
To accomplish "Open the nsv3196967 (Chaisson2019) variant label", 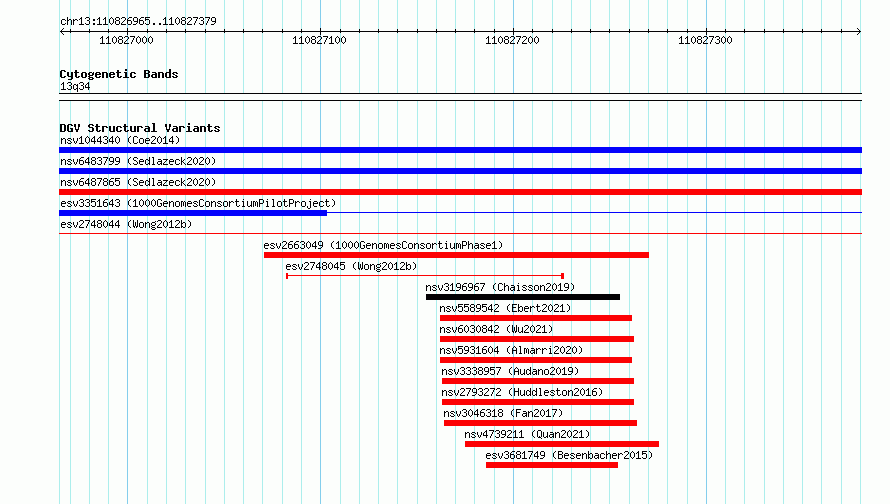I will click(x=500, y=287).
